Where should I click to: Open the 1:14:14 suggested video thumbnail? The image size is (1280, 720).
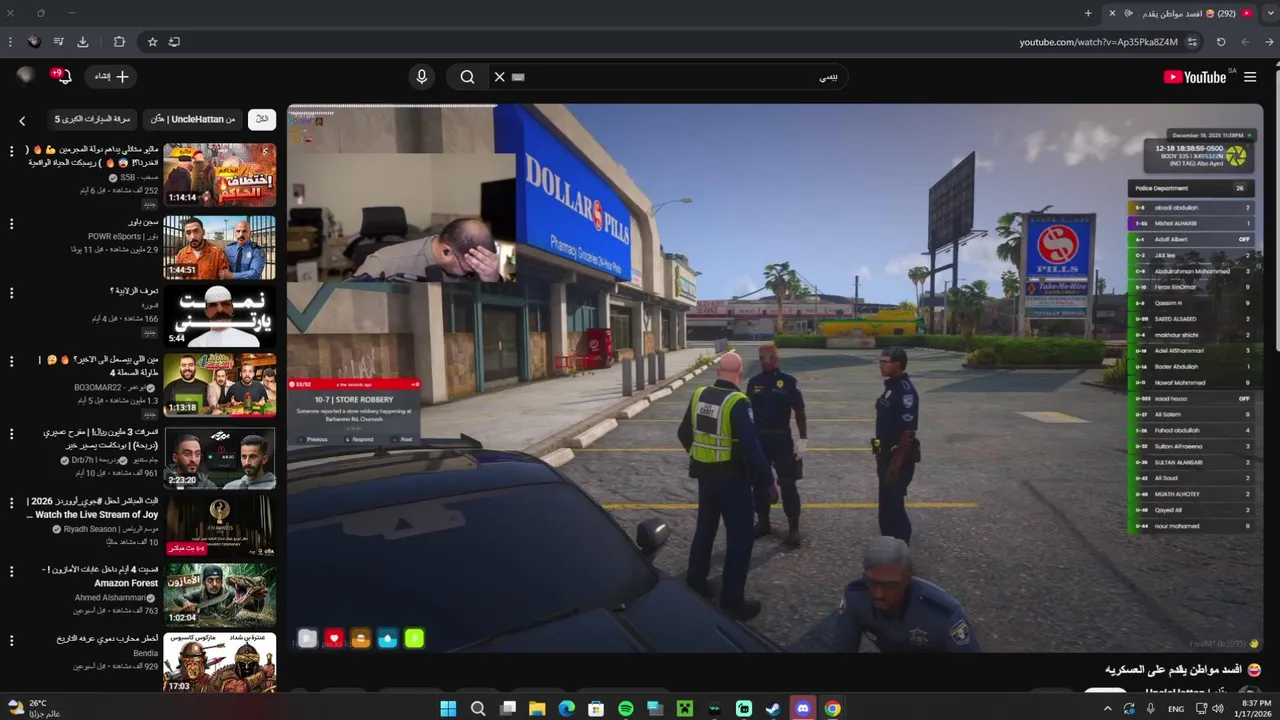[220, 174]
